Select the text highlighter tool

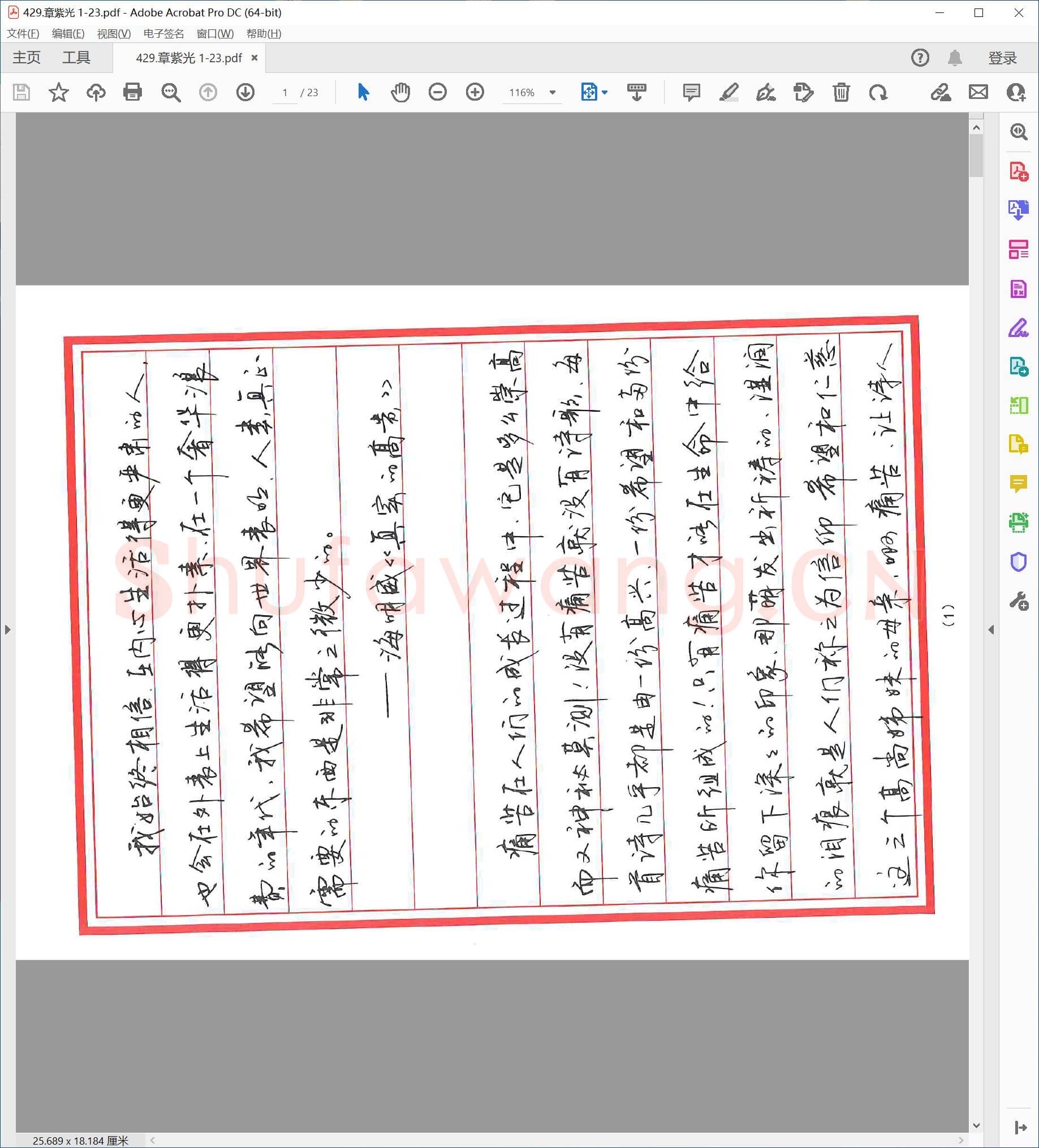coord(730,92)
